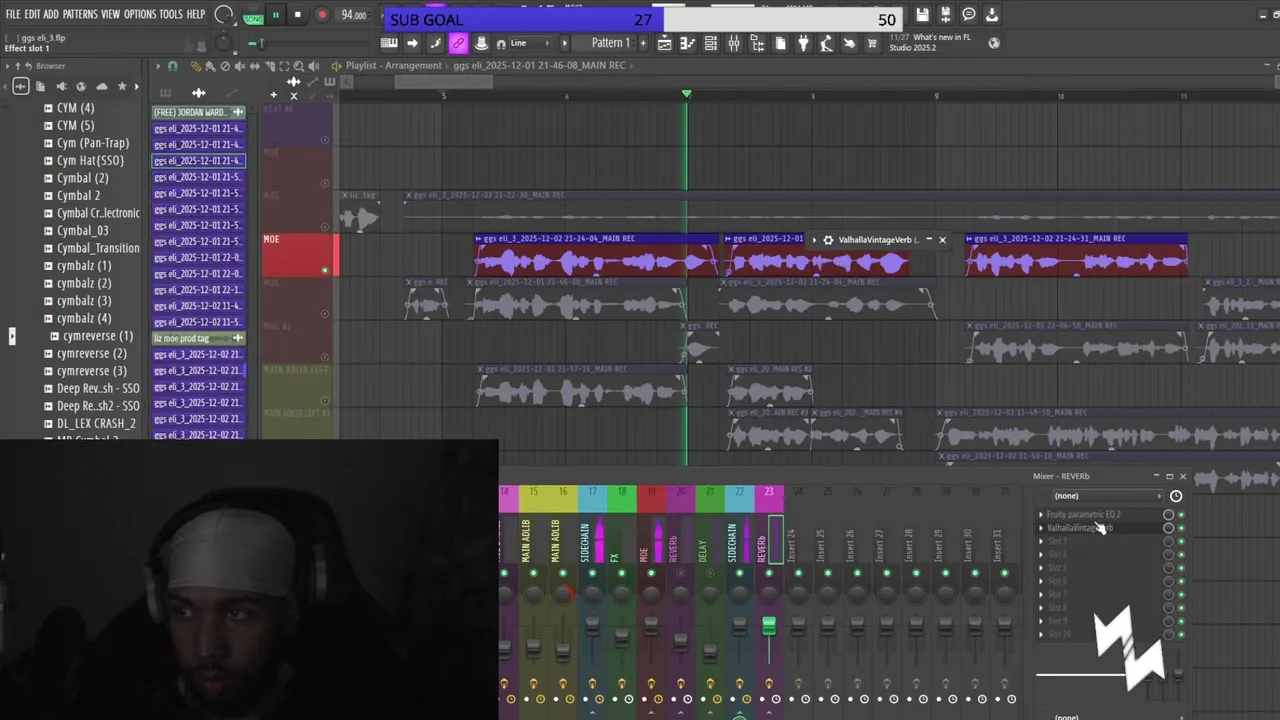This screenshot has height=720, width=1280.
Task: Click browser All tab waveform icon
Action: pyautogui.click(x=20, y=87)
